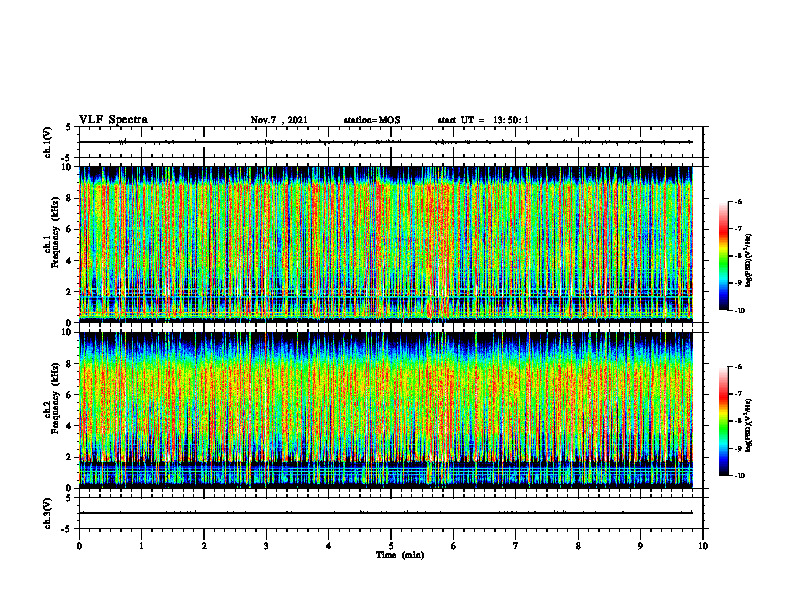Image resolution: width=792 pixels, height=612 pixels.
Task: Click time axis tick label "2"
Action: pyautogui.click(x=204, y=546)
